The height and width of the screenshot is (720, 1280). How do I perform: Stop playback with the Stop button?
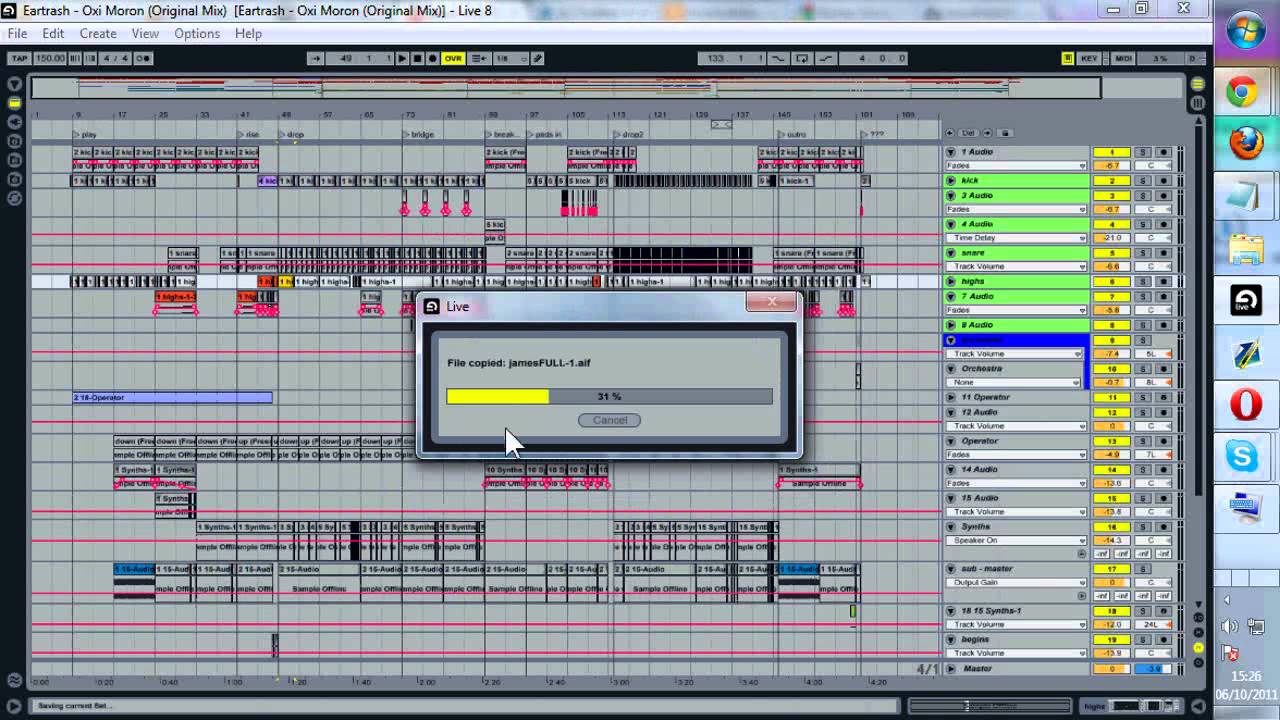click(417, 58)
